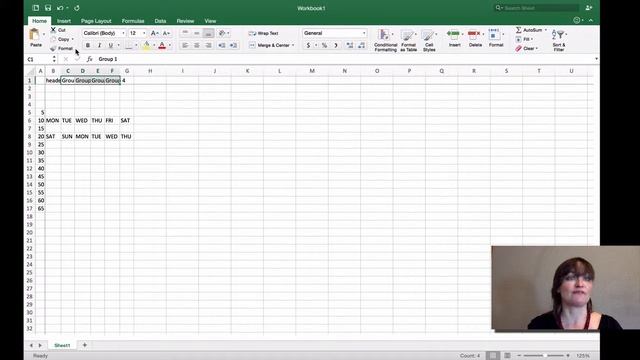Click the cell borders icon
This screenshot has width=640, height=360.
(x=129, y=45)
